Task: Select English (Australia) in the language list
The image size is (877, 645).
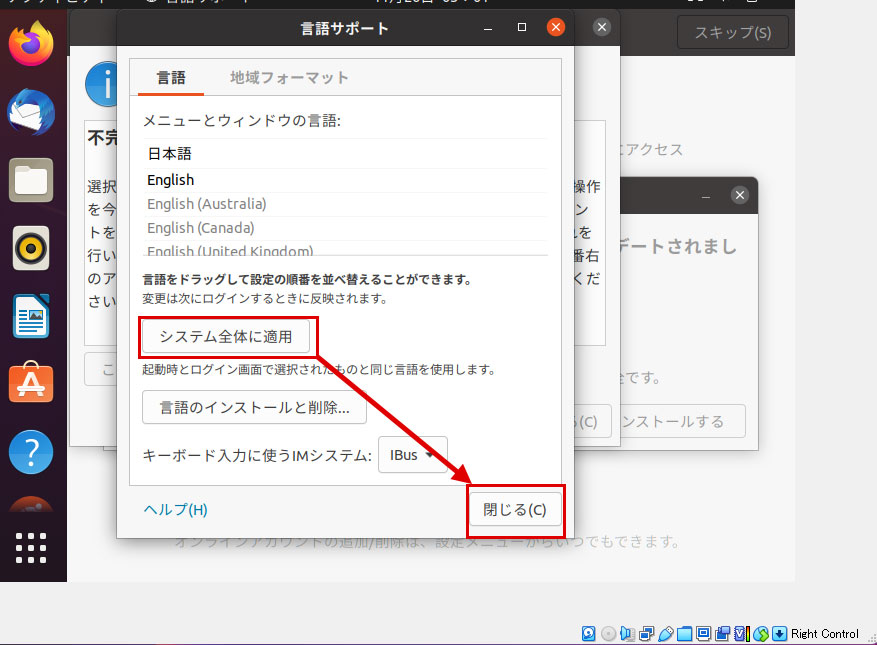Action: point(345,204)
